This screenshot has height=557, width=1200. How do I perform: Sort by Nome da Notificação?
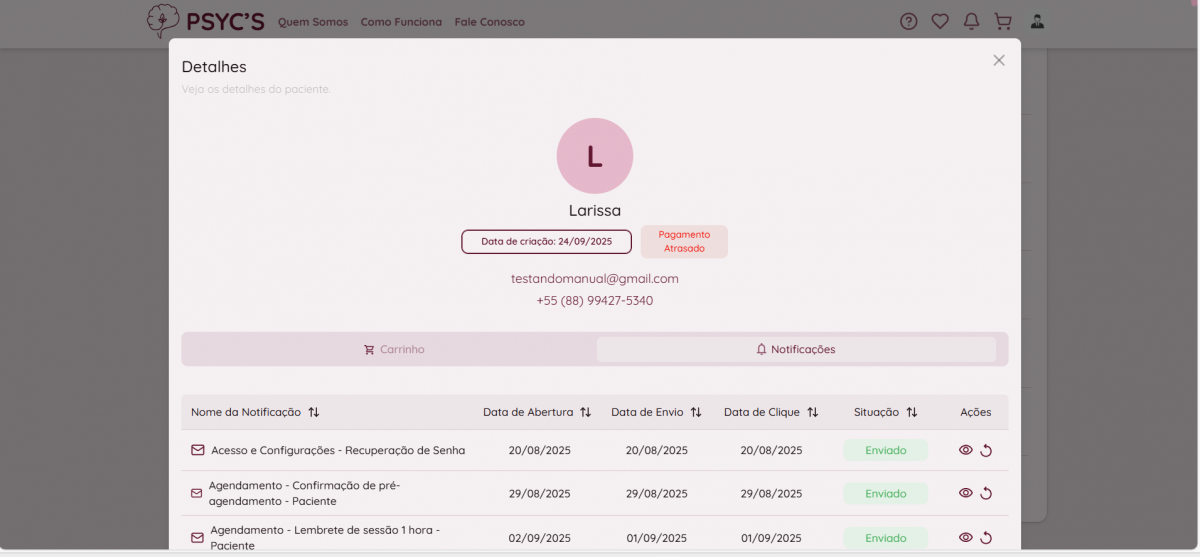coord(314,412)
